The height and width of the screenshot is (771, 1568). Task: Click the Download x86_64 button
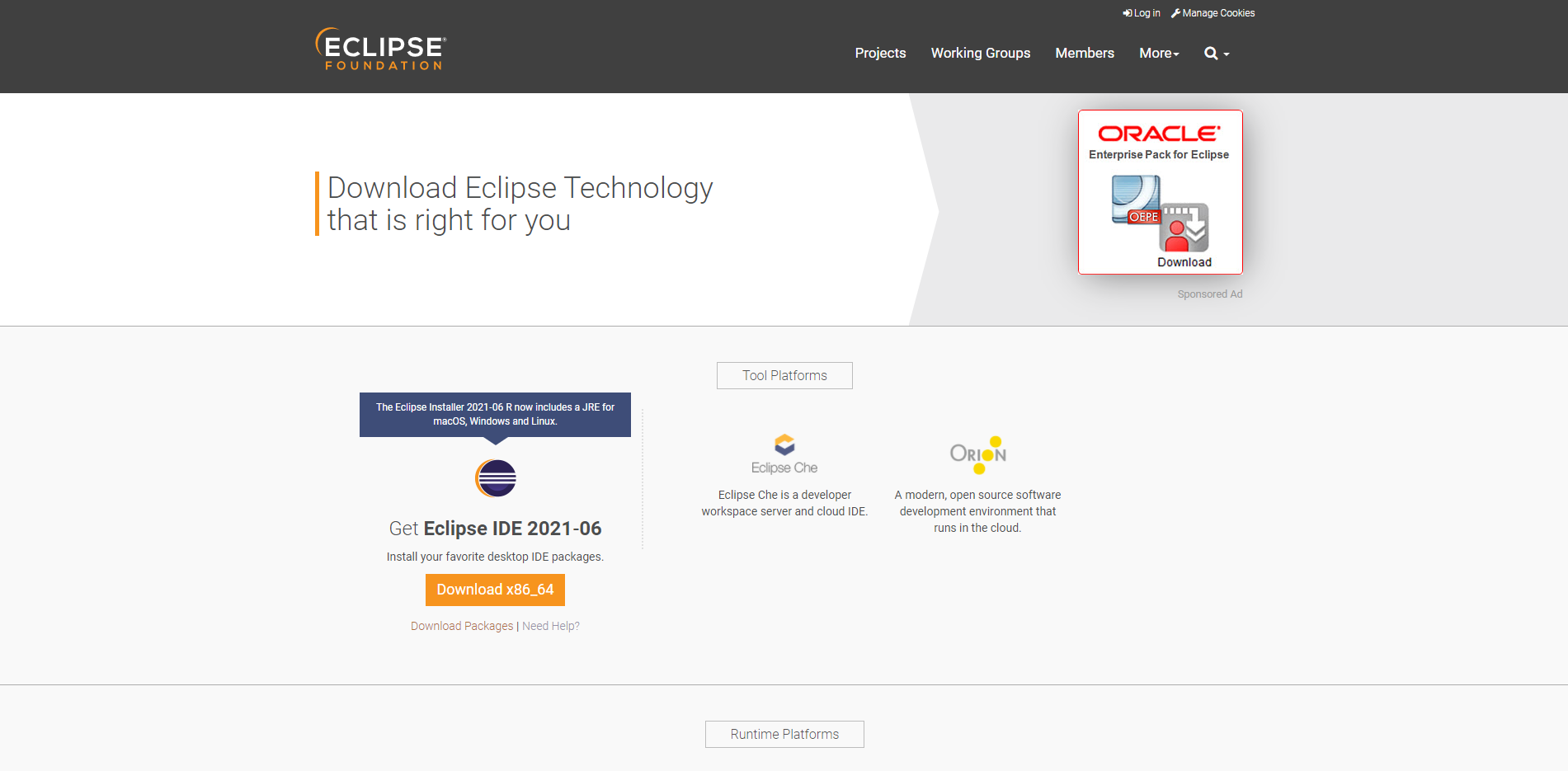pyautogui.click(x=495, y=590)
